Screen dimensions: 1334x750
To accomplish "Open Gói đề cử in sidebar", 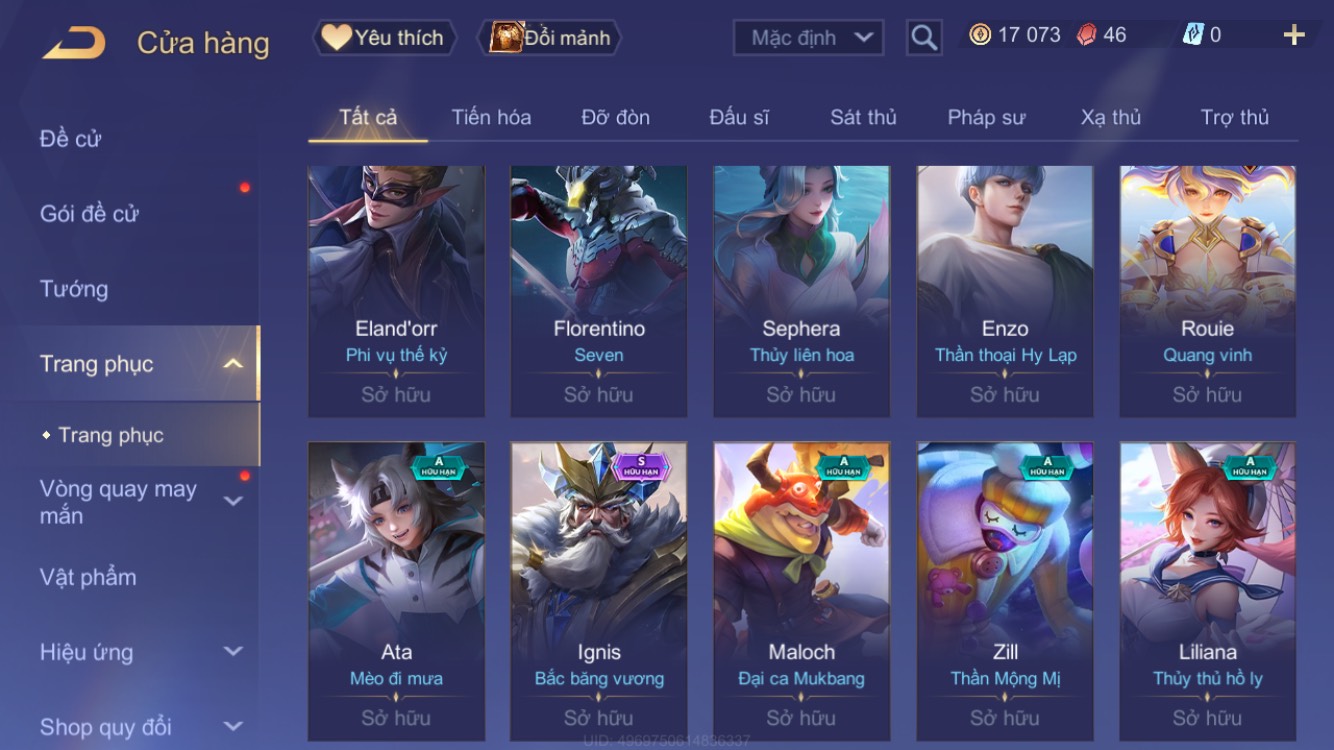I will (x=89, y=213).
